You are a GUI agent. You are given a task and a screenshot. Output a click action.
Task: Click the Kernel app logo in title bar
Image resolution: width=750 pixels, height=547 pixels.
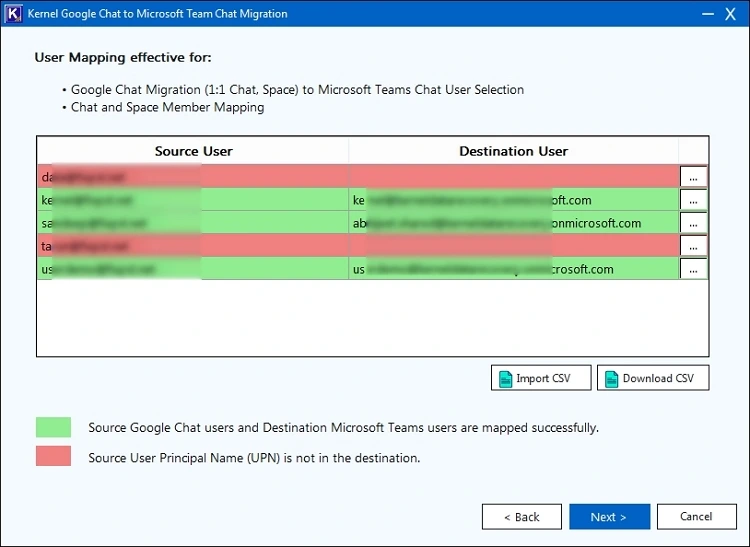click(x=15, y=14)
